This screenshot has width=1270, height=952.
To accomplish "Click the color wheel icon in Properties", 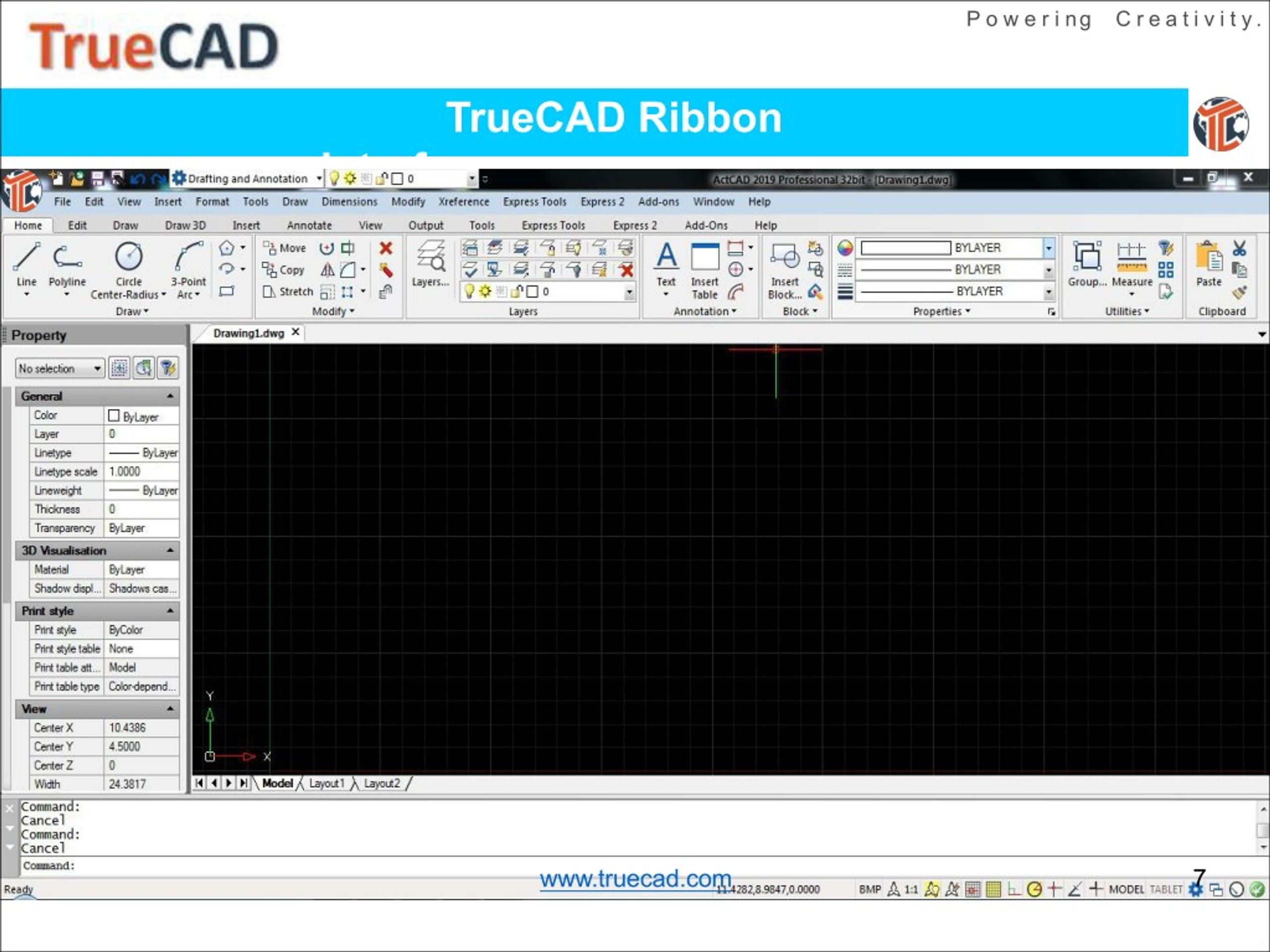I will tap(844, 248).
